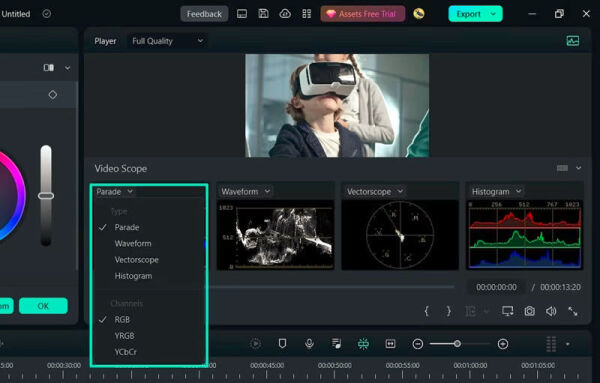Open the Parade scope type dropdown

[114, 191]
